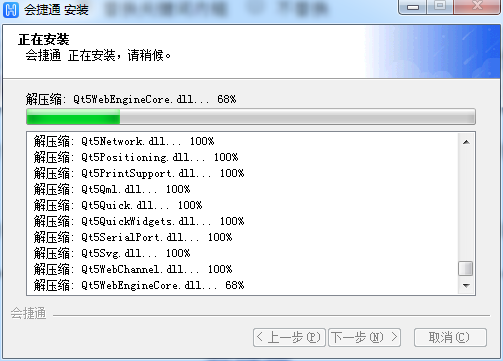This screenshot has height=361, width=503.
Task: Click the 正在安装 heading
Action: point(44,39)
